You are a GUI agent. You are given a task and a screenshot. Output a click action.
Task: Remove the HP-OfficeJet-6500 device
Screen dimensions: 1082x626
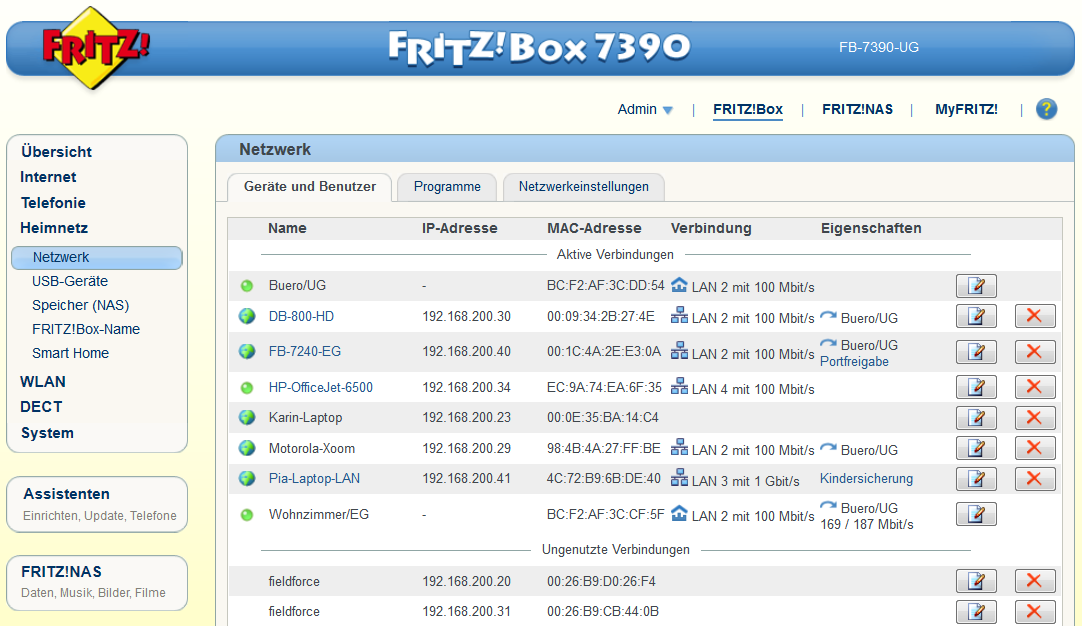[x=1035, y=387]
